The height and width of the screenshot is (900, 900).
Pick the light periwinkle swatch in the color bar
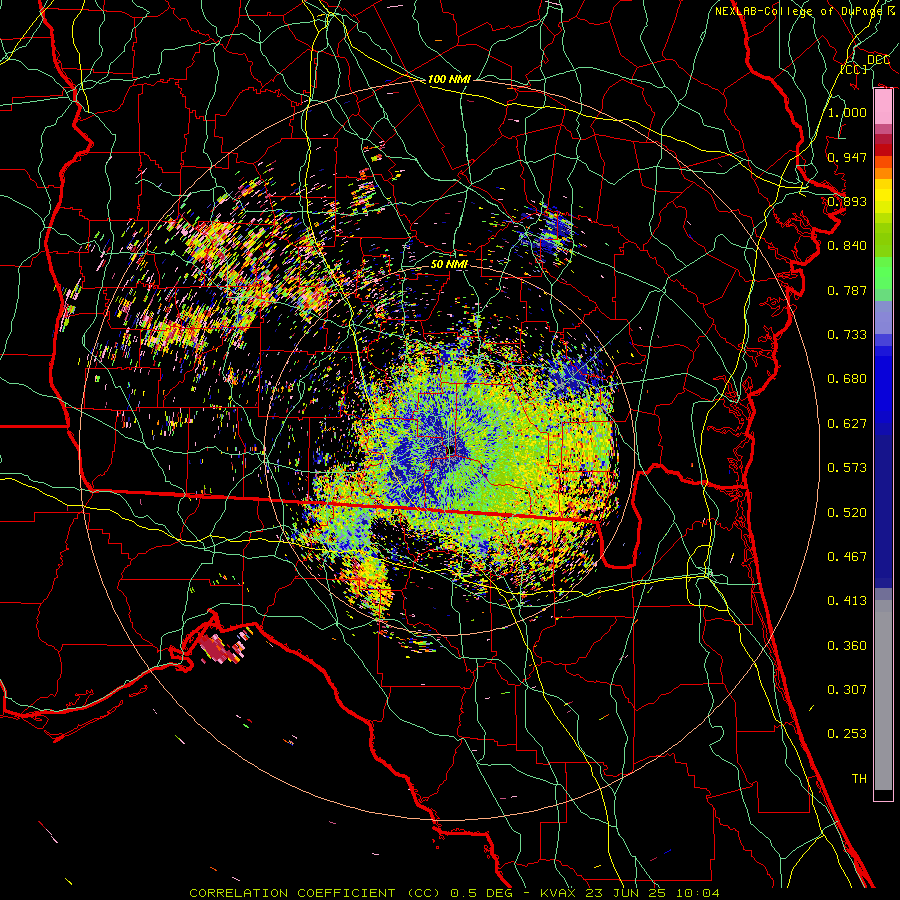tap(883, 317)
